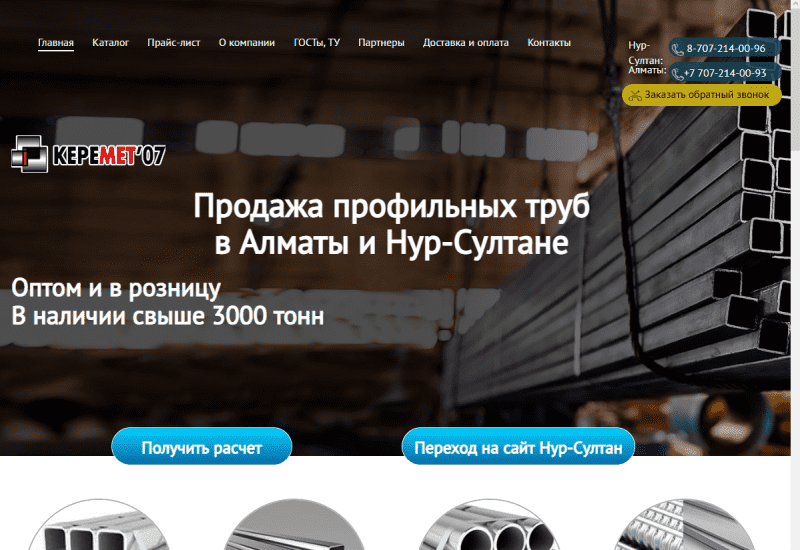
Task: Click the Нур-Султан: city label
Action: point(645,53)
